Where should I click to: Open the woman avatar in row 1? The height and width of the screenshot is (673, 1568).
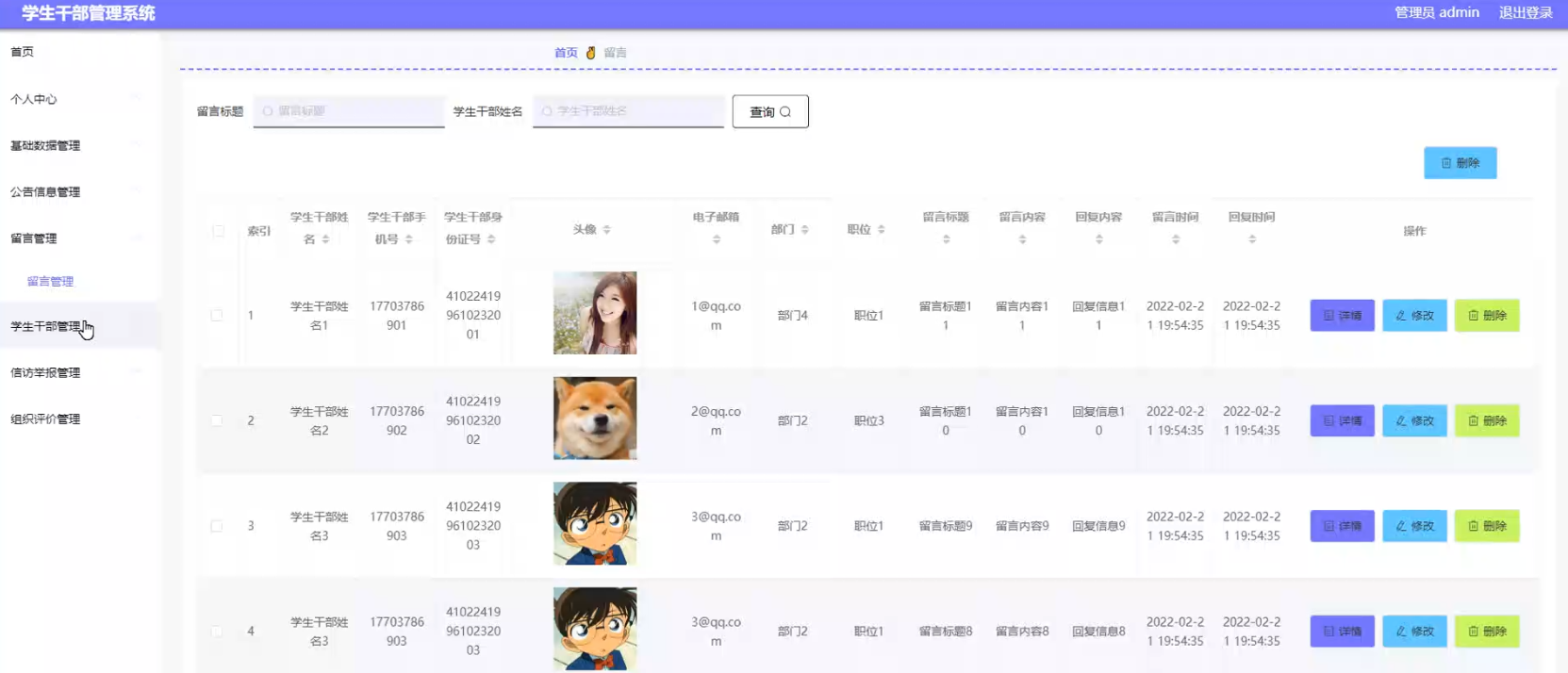595,313
